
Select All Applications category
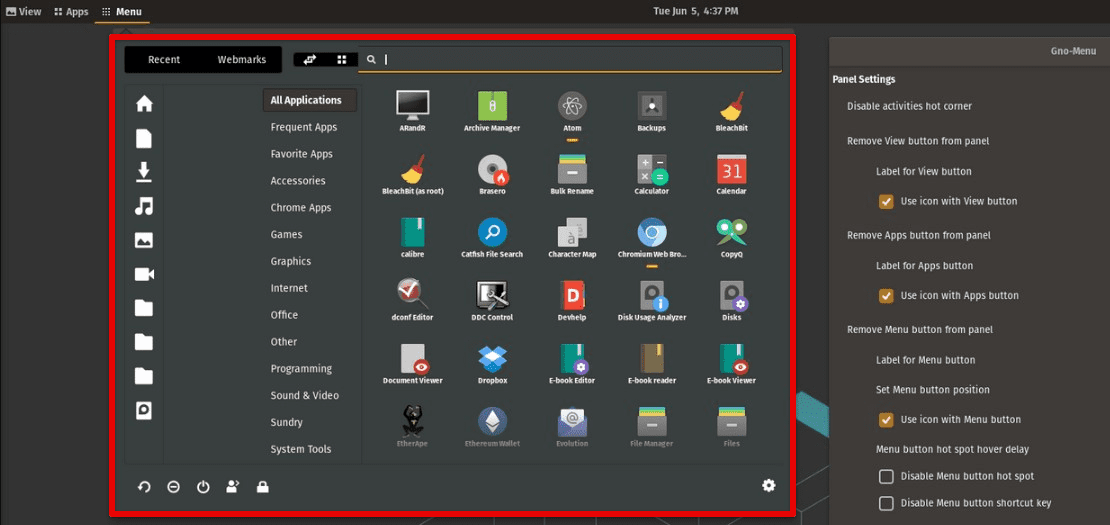[310, 100]
